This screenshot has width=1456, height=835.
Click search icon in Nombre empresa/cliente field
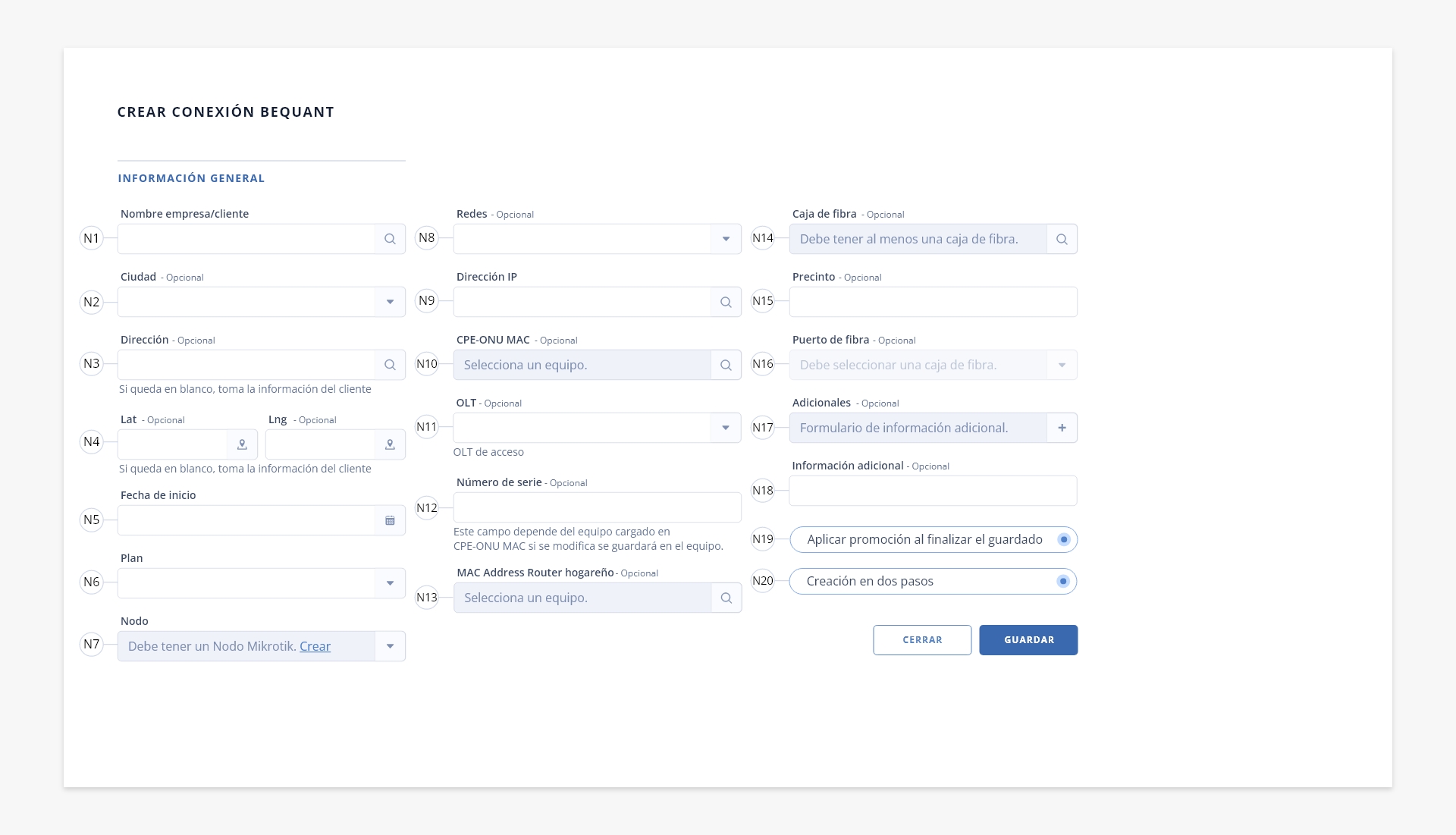[390, 239]
